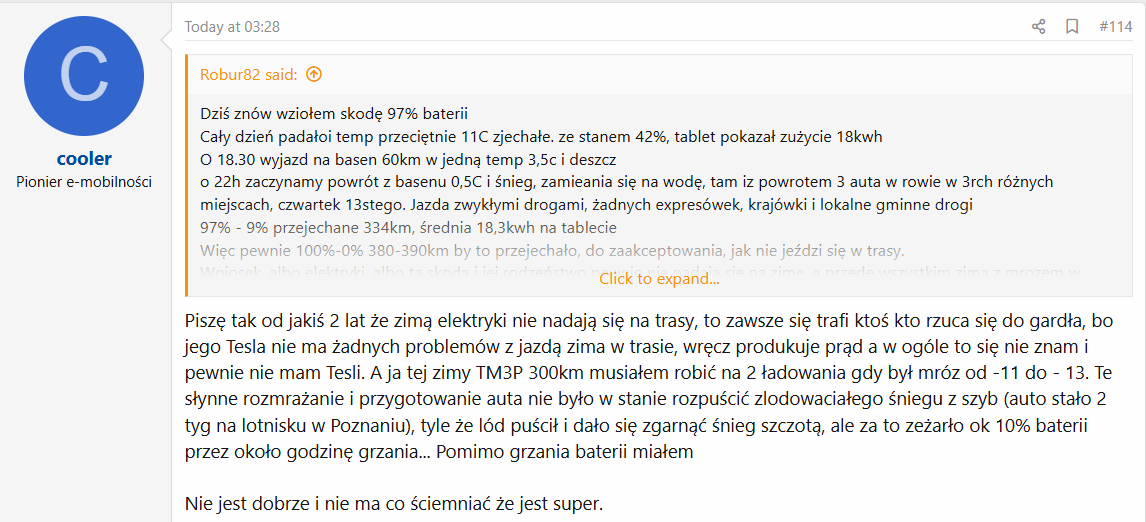Open the #114 post permalink
The height and width of the screenshot is (522, 1146).
pyautogui.click(x=1115, y=27)
